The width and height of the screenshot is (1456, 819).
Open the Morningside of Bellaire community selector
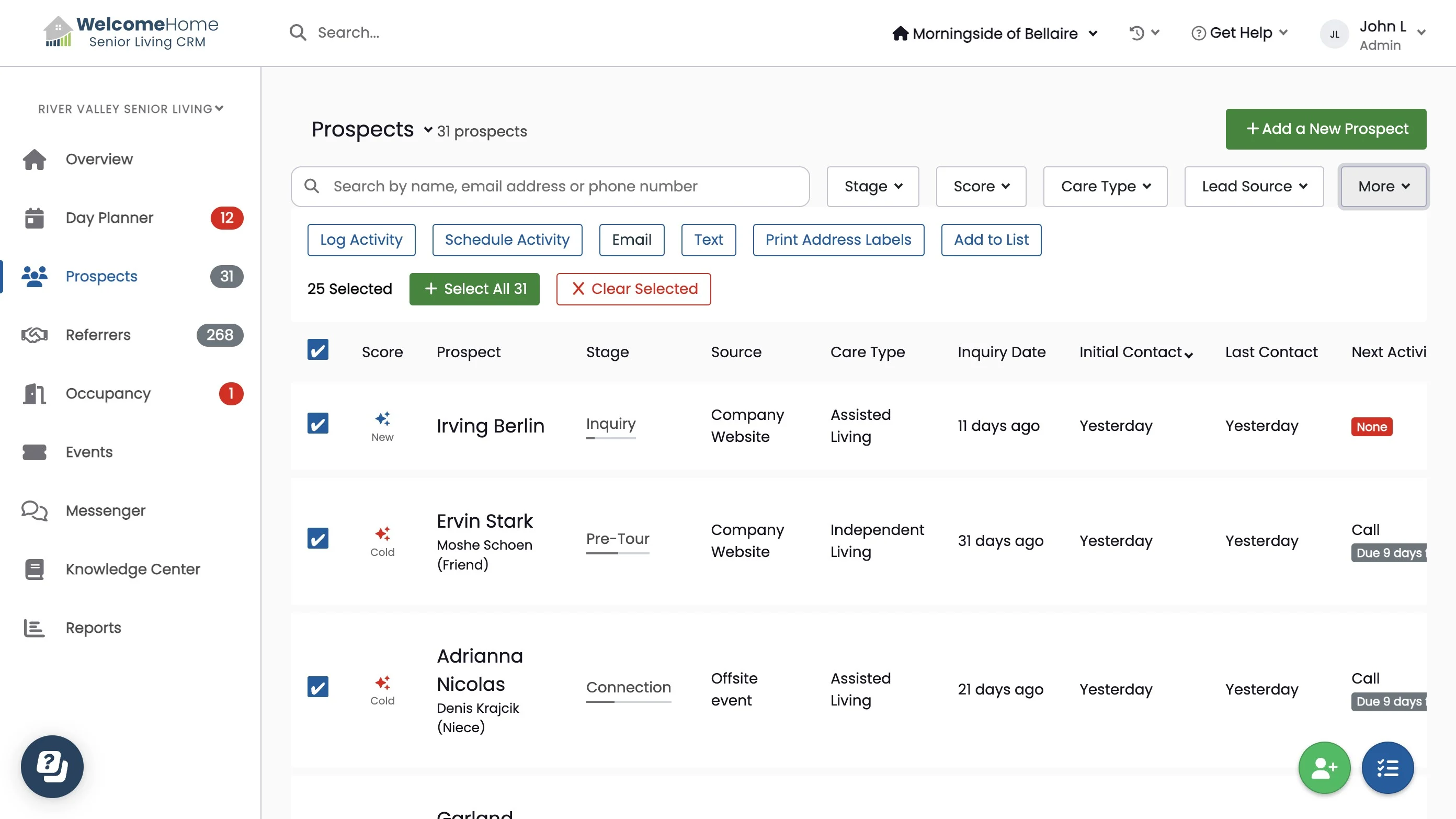[x=995, y=33]
